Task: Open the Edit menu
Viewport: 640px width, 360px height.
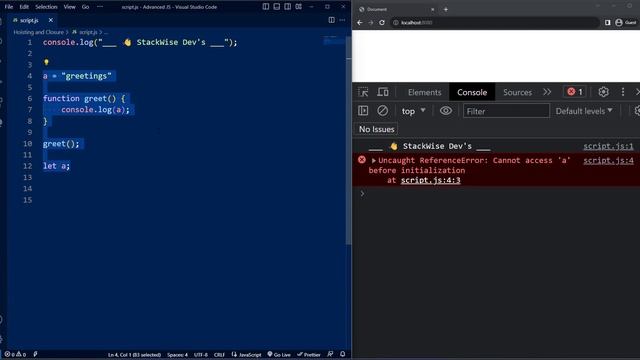Action: pyautogui.click(x=24, y=7)
